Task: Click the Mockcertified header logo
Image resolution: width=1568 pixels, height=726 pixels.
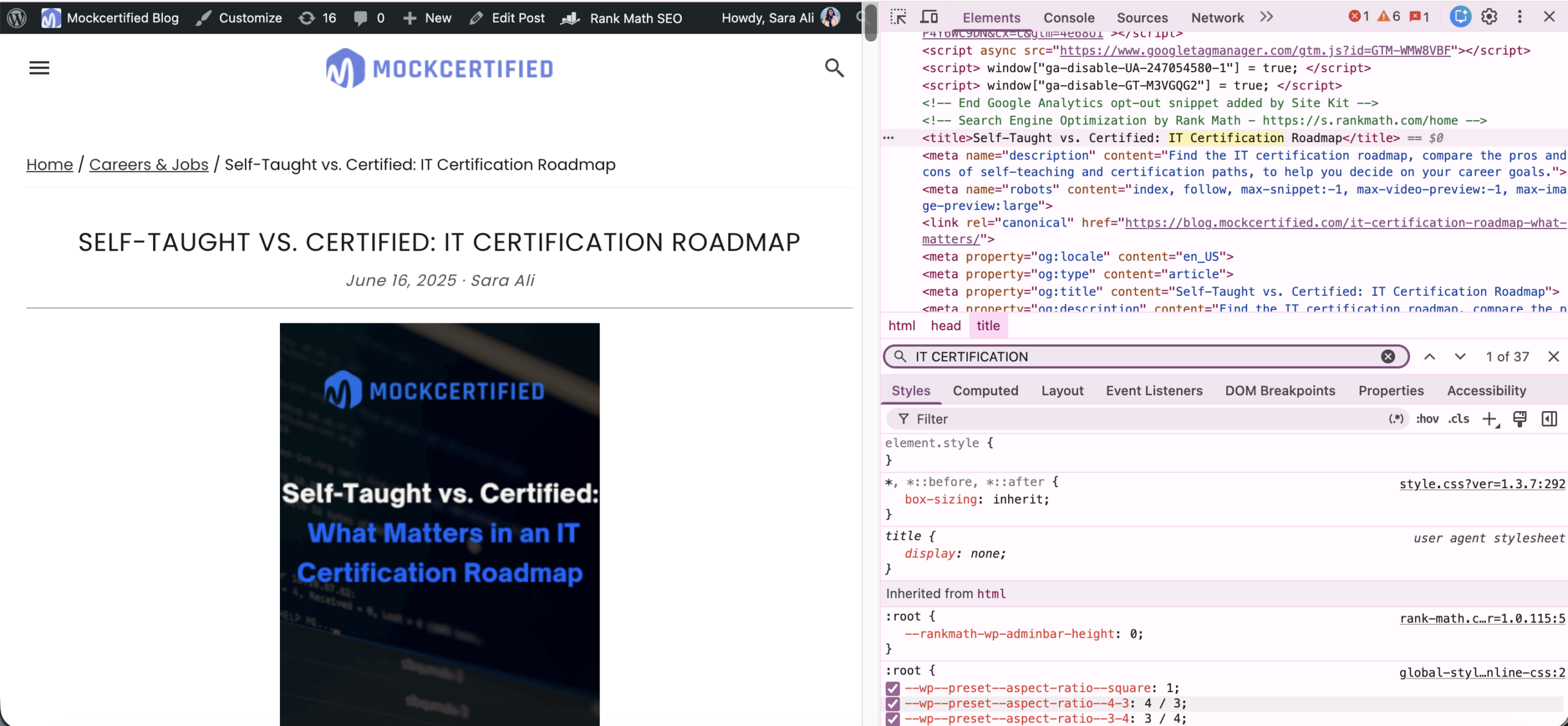Action: point(440,68)
